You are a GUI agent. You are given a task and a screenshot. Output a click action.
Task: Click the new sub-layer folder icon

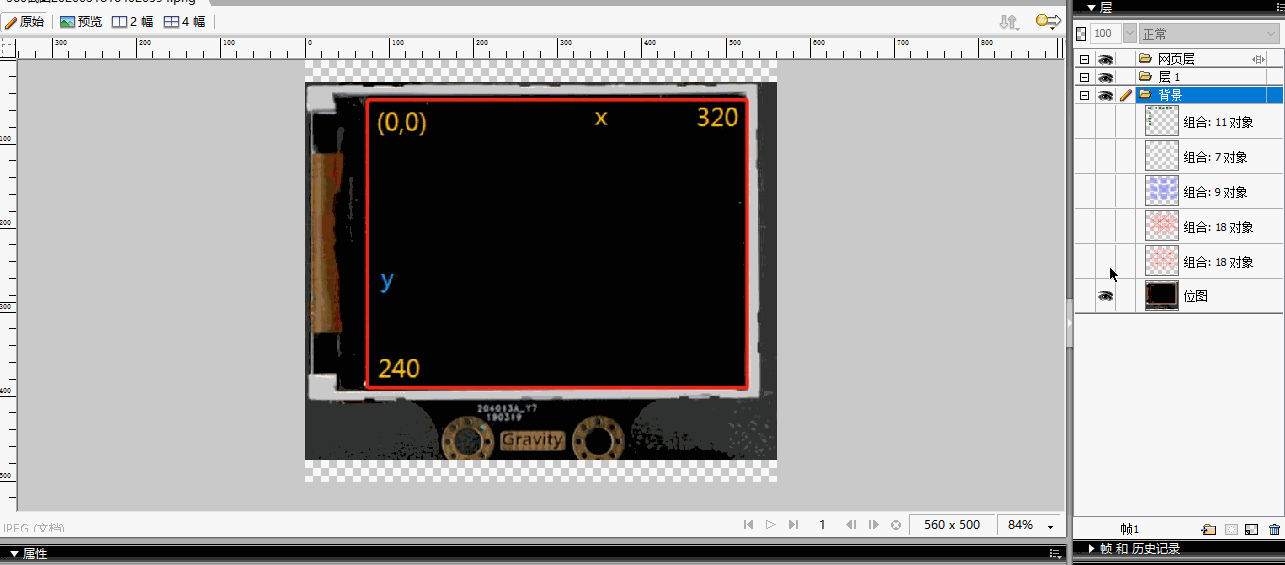pyautogui.click(x=1209, y=529)
